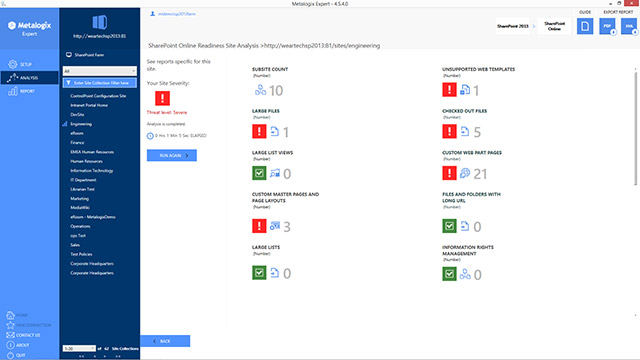Click the Long URL green check icon

tap(449, 226)
